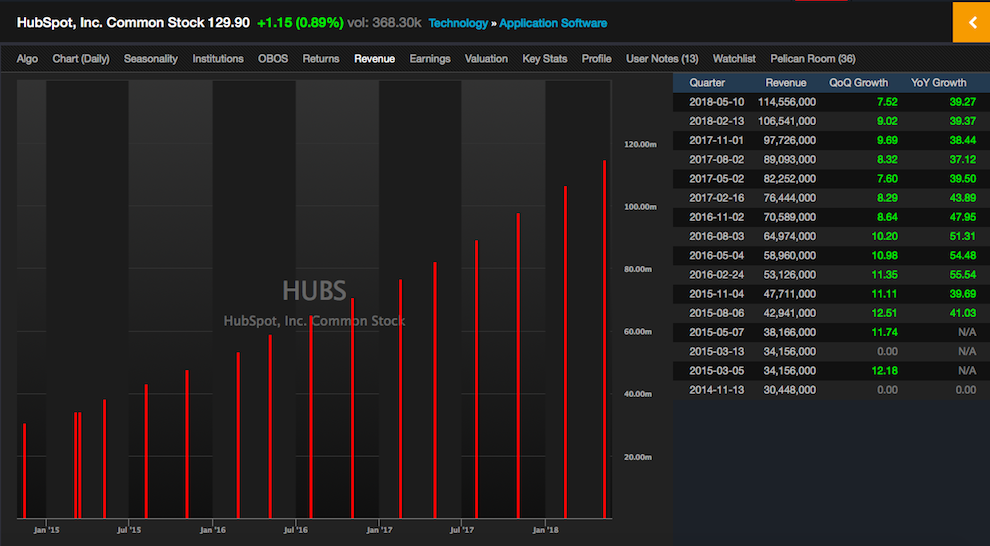The image size is (990, 546).
Task: Click YoY growth value 39.50
Action: tap(963, 179)
